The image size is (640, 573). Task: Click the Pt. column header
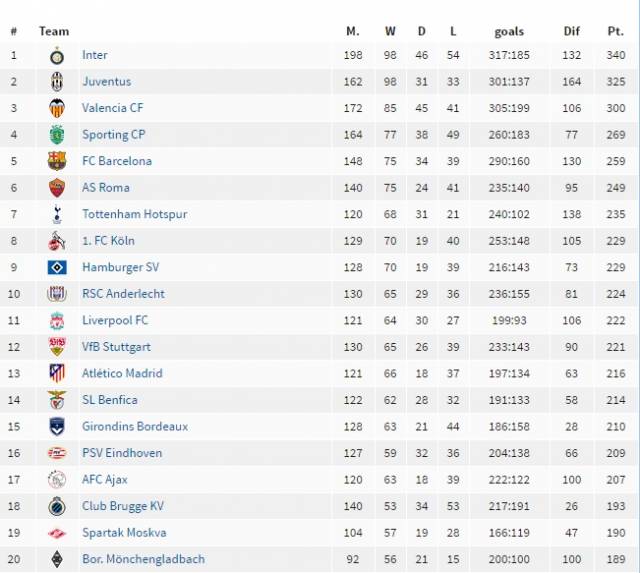coord(616,31)
